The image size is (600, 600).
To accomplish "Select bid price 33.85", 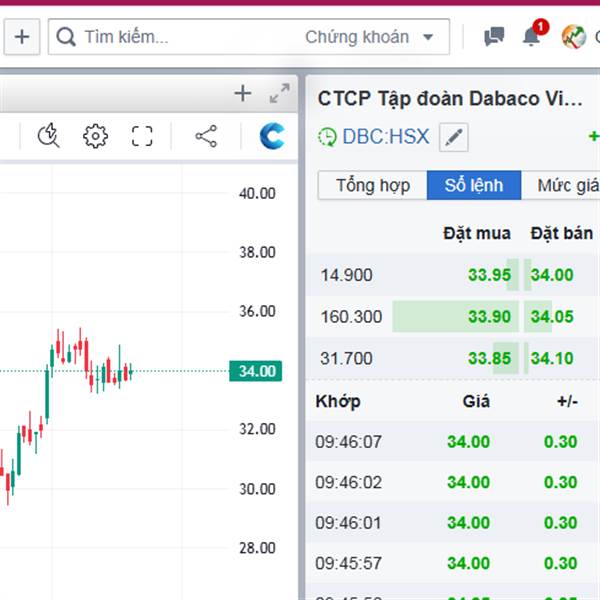I will [489, 358].
